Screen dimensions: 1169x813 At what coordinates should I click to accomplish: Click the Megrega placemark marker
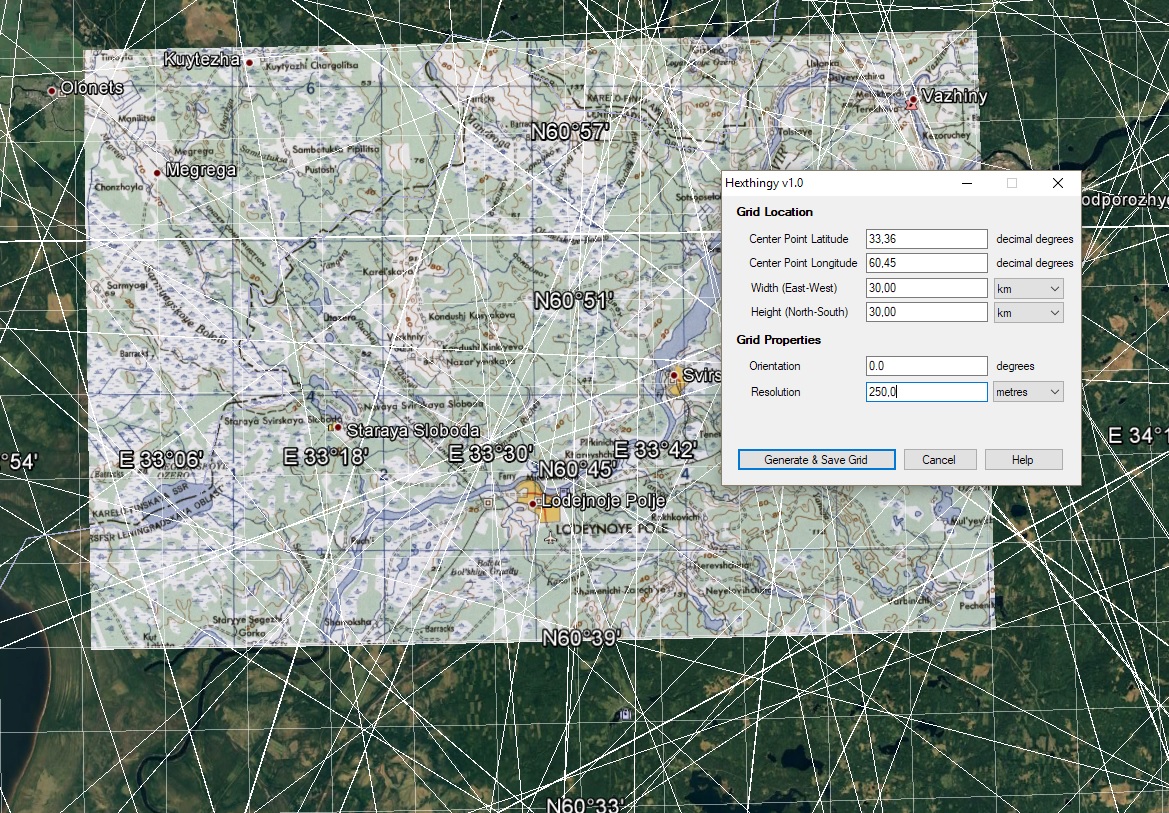click(157, 173)
